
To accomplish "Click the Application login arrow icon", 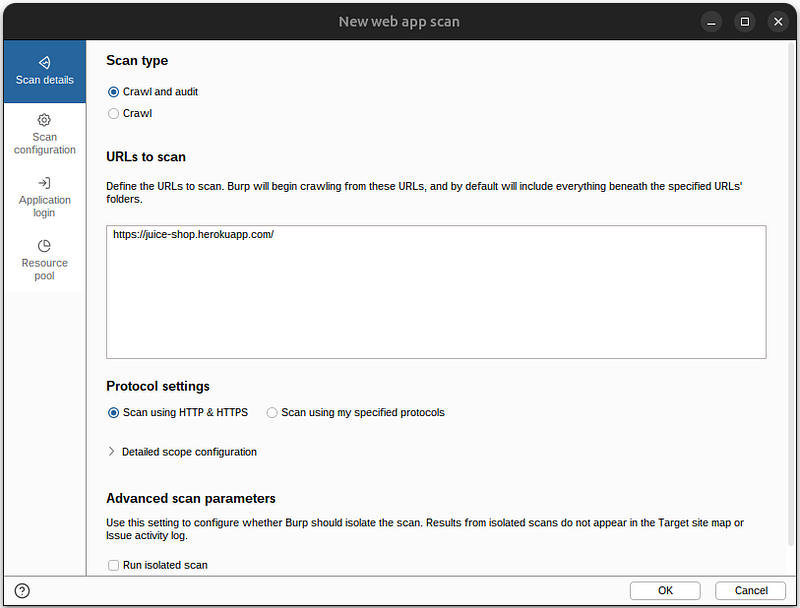I will (x=44, y=183).
